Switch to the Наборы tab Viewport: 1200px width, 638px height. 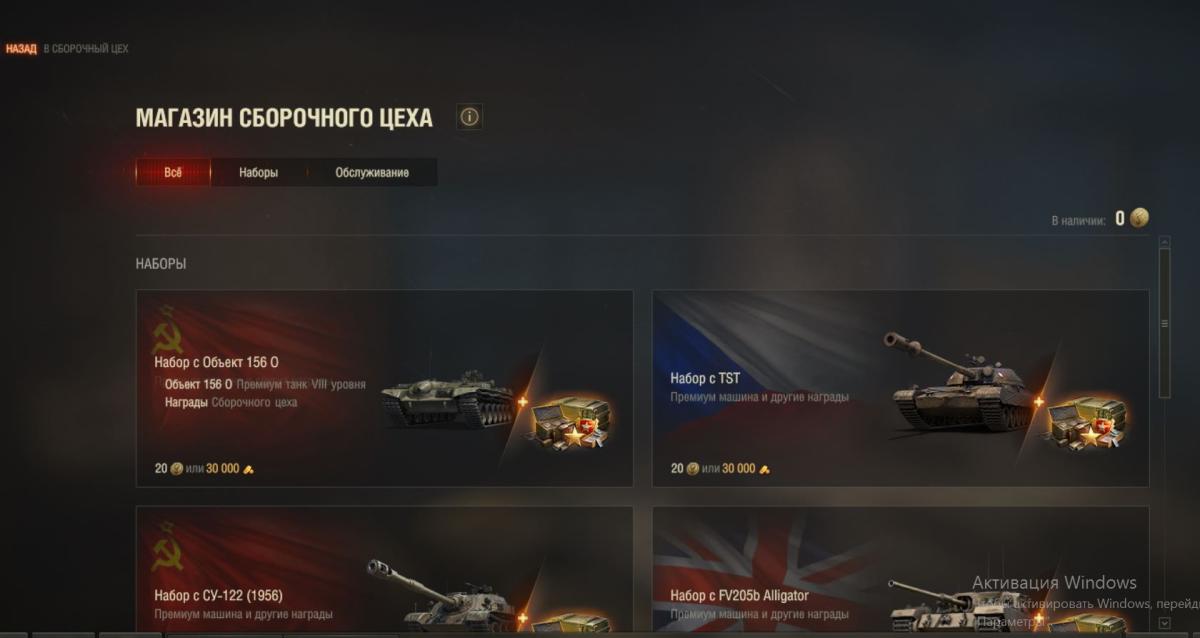[x=258, y=172]
